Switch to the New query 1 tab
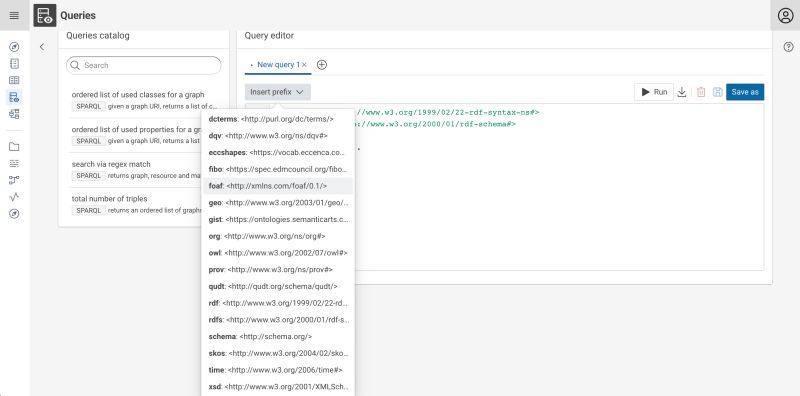The image size is (800, 396). pos(278,65)
